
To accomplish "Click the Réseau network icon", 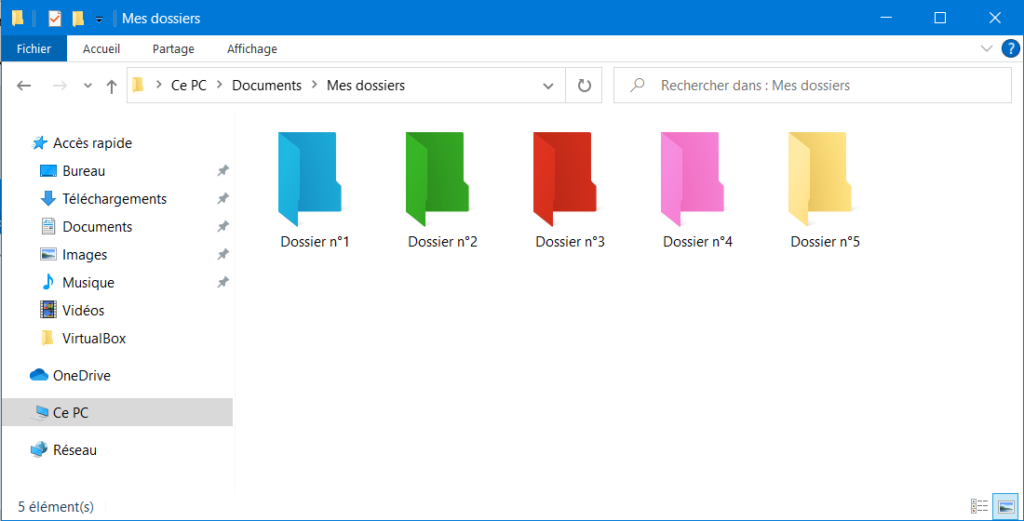I will (39, 450).
